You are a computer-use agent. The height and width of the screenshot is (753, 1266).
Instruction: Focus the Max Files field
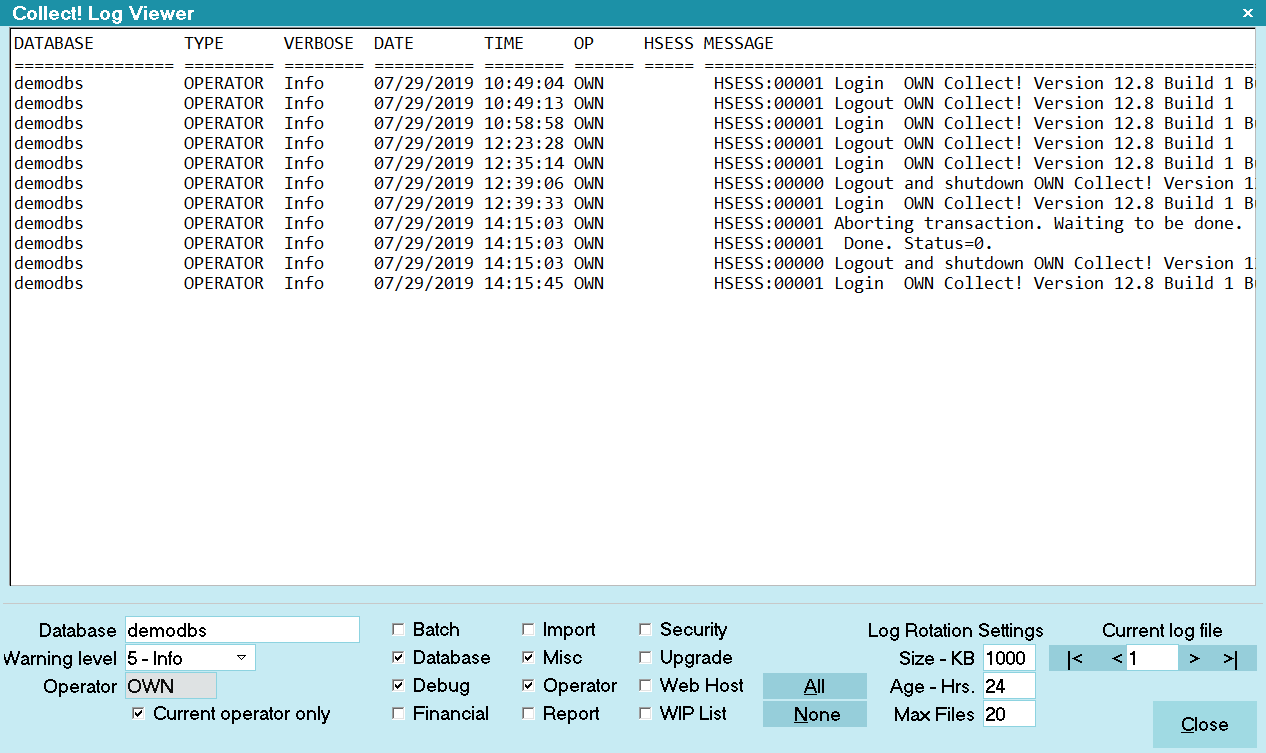1008,714
